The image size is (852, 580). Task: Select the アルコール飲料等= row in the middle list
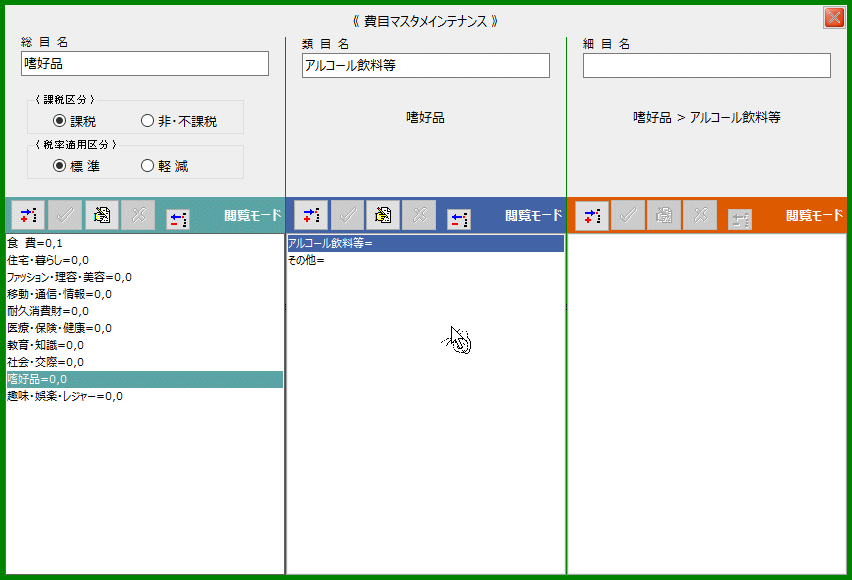(x=426, y=243)
